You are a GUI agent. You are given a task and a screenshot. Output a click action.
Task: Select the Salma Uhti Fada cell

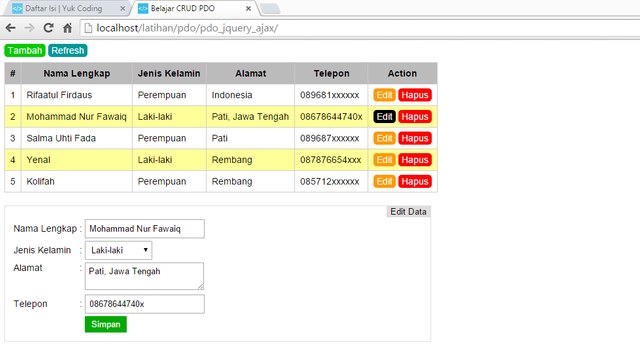tap(77, 138)
